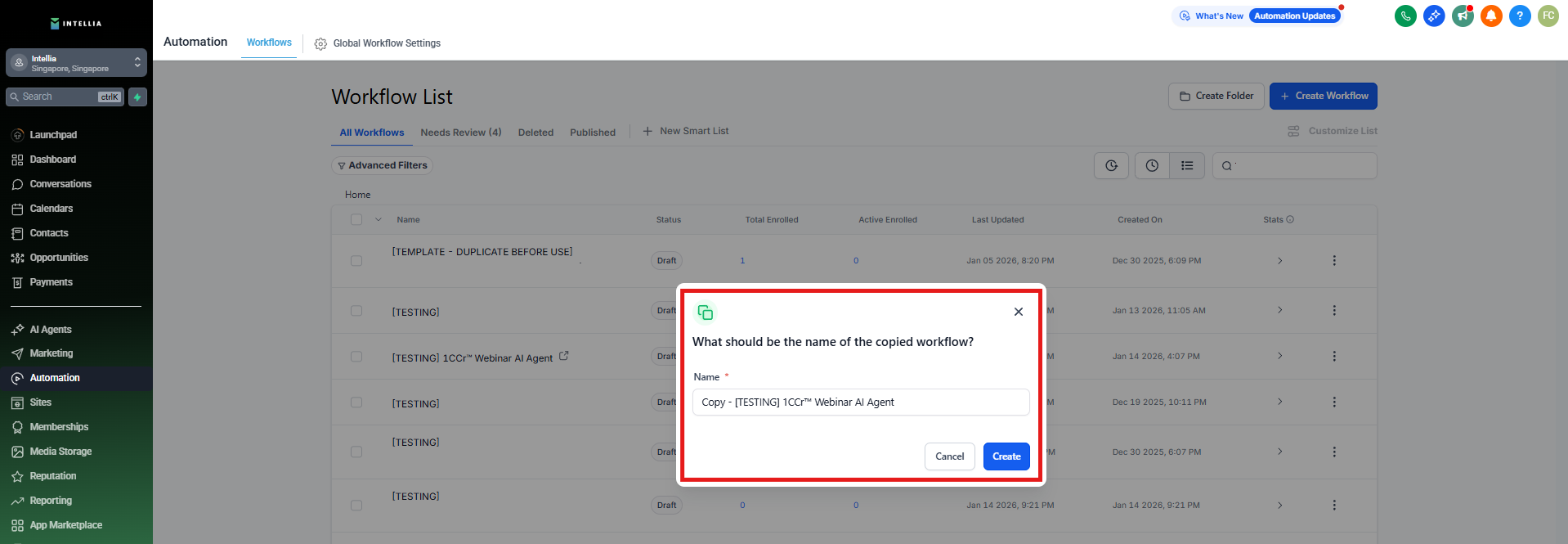Open three-dot menu for TEMPLATE row

pyautogui.click(x=1334, y=261)
